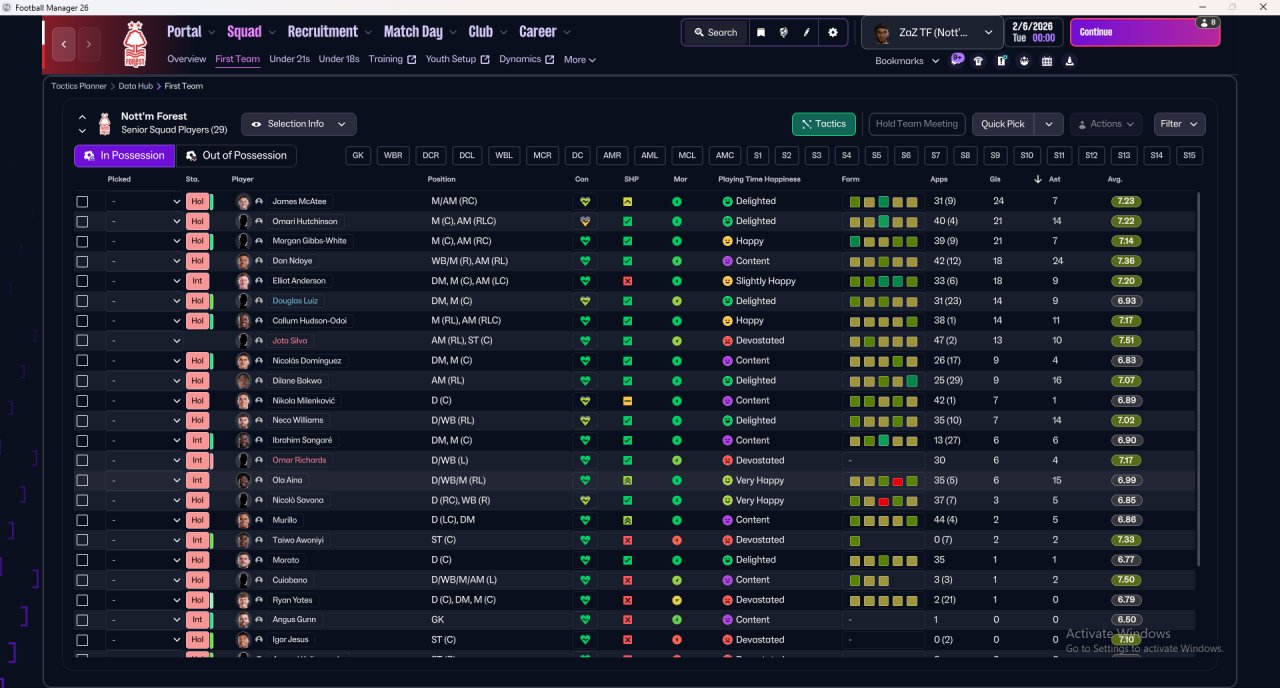Click Morgan Gibbs-White's 7.14 average rating badge
The height and width of the screenshot is (688, 1280).
1126,241
